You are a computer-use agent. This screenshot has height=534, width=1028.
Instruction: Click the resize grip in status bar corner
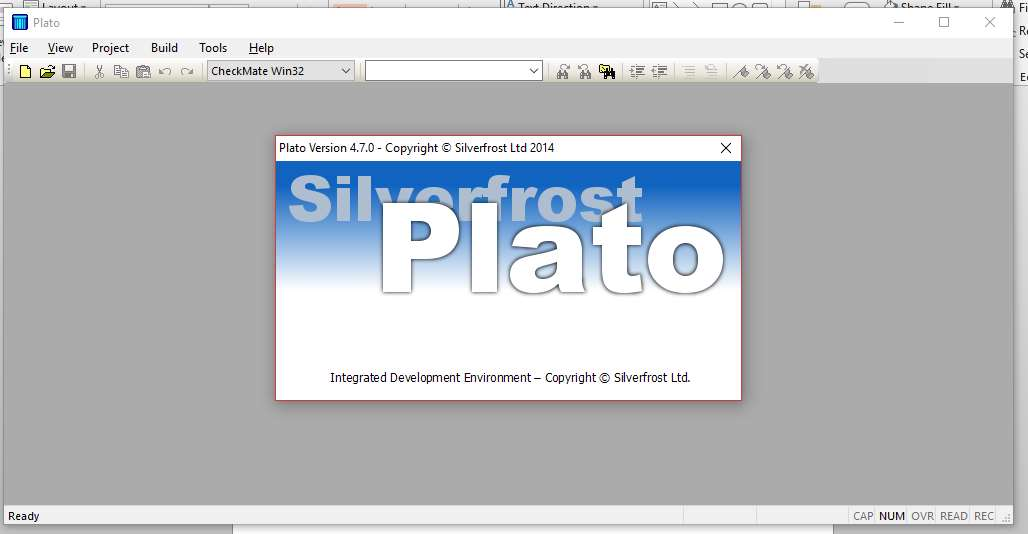coord(1006,518)
